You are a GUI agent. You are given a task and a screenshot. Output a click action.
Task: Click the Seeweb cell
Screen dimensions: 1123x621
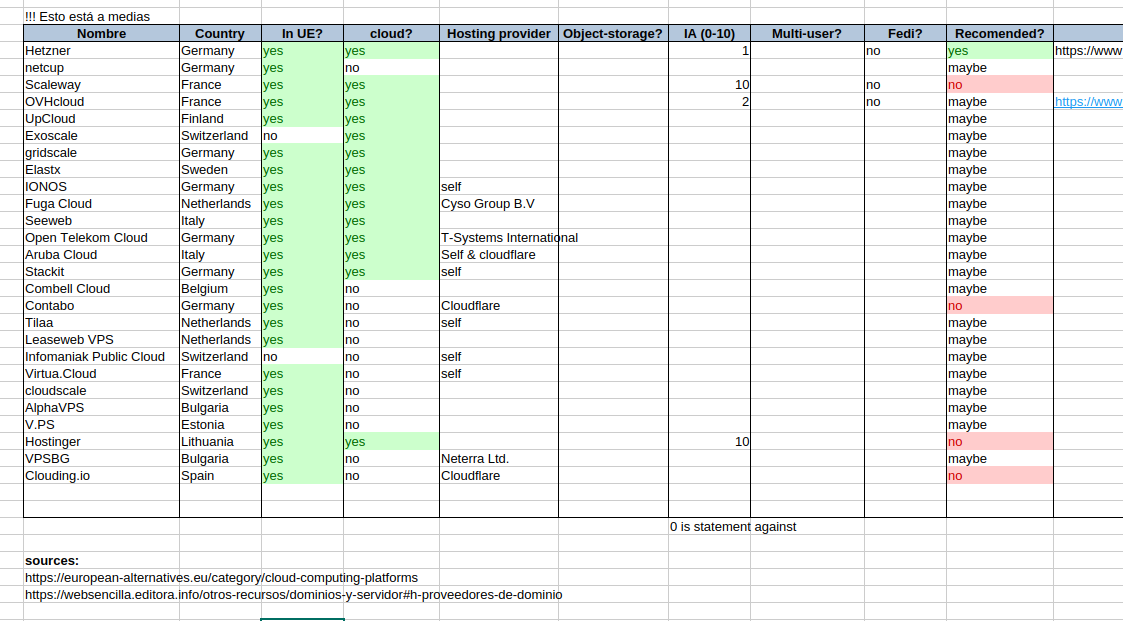coord(101,221)
